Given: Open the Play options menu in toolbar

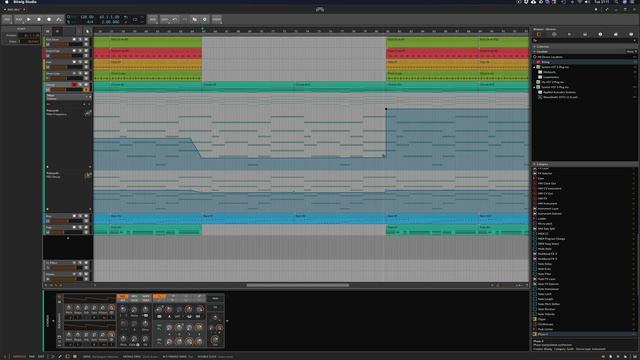Looking at the screenshot, I should tap(19, 19).
